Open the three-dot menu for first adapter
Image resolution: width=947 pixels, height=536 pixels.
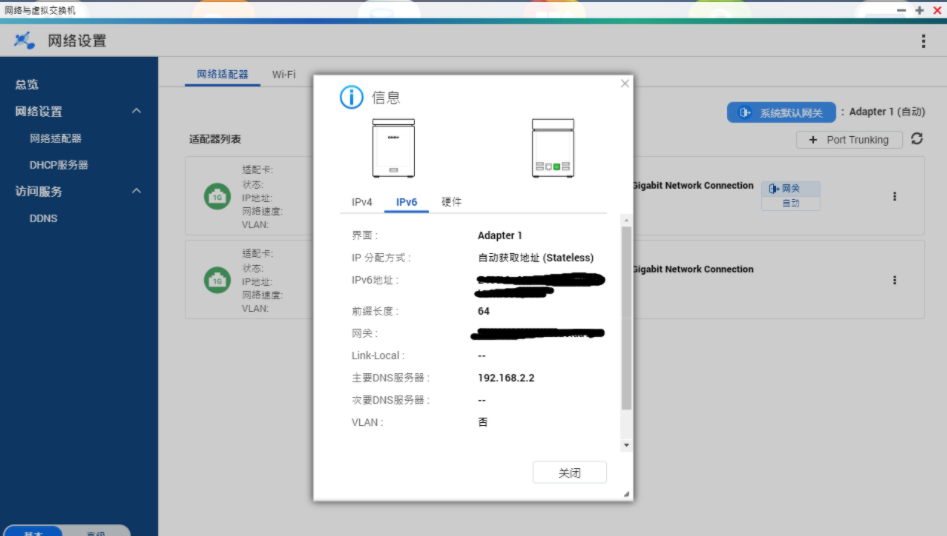(x=894, y=196)
